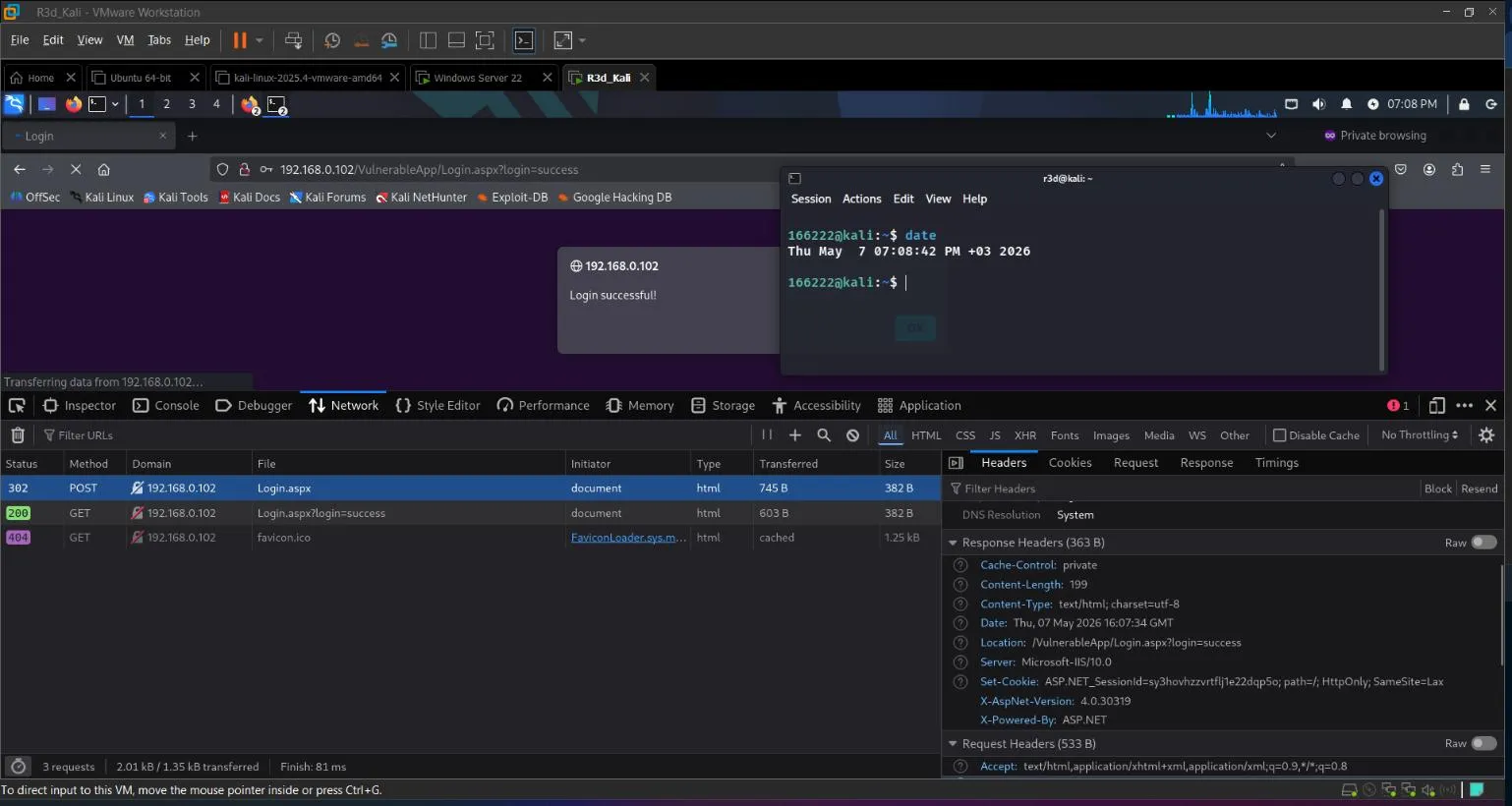
Task: Open the request blocking panel
Action: click(852, 434)
